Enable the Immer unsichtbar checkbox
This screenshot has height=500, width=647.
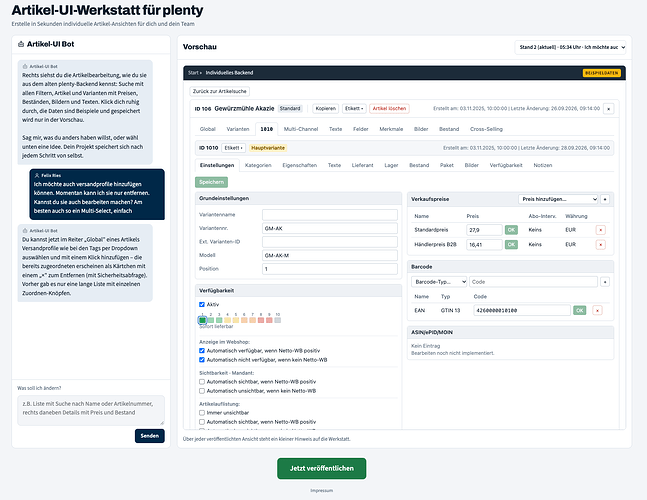202,413
